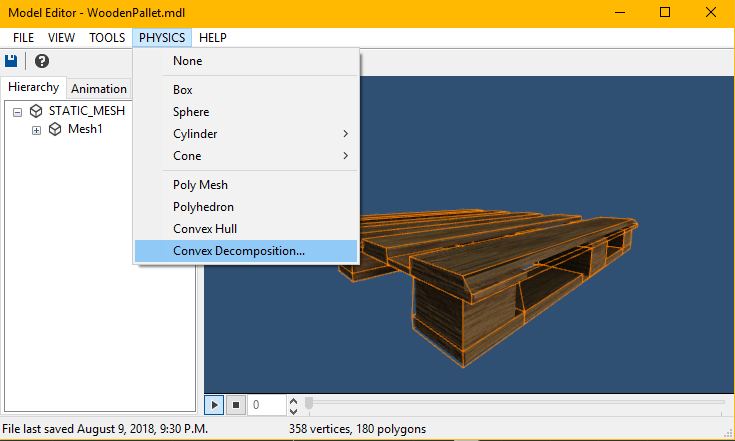This screenshot has width=735, height=441.
Task: Open help via question mark icon
Action: click(x=42, y=61)
